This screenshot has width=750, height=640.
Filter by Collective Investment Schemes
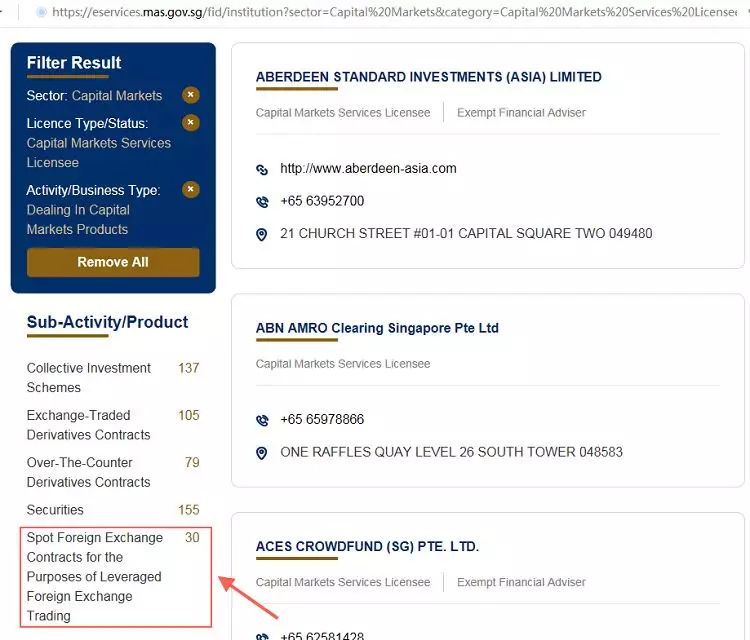tap(89, 378)
